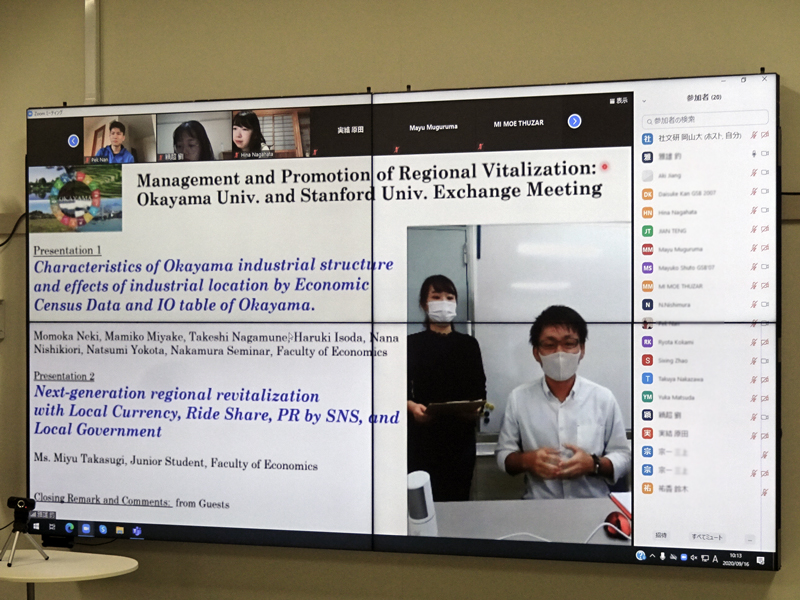Click the purple RK avatar icon
Viewport: 800px width, 600px height.
[x=647, y=342]
